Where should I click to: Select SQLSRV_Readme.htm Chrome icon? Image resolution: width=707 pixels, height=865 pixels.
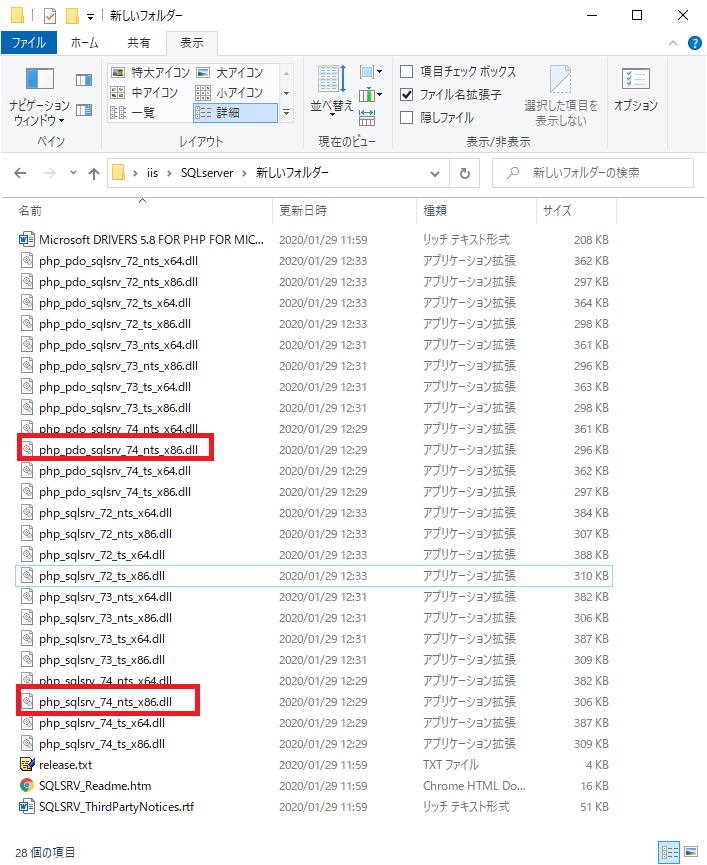point(26,785)
